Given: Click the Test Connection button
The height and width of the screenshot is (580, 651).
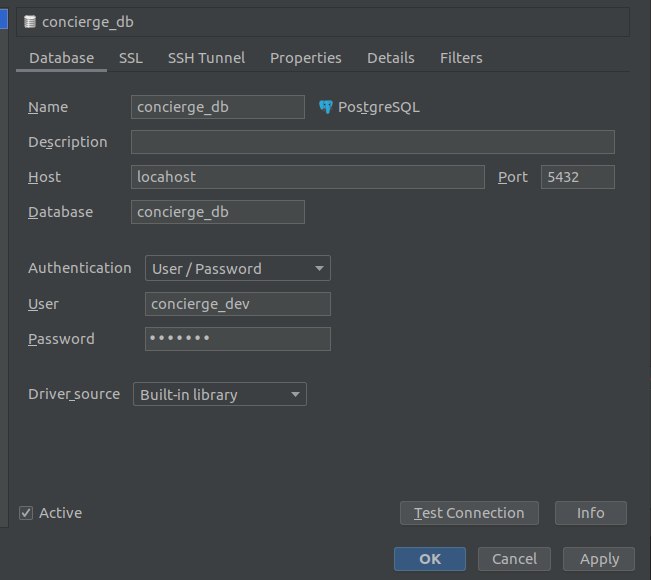Looking at the screenshot, I should 469,513.
